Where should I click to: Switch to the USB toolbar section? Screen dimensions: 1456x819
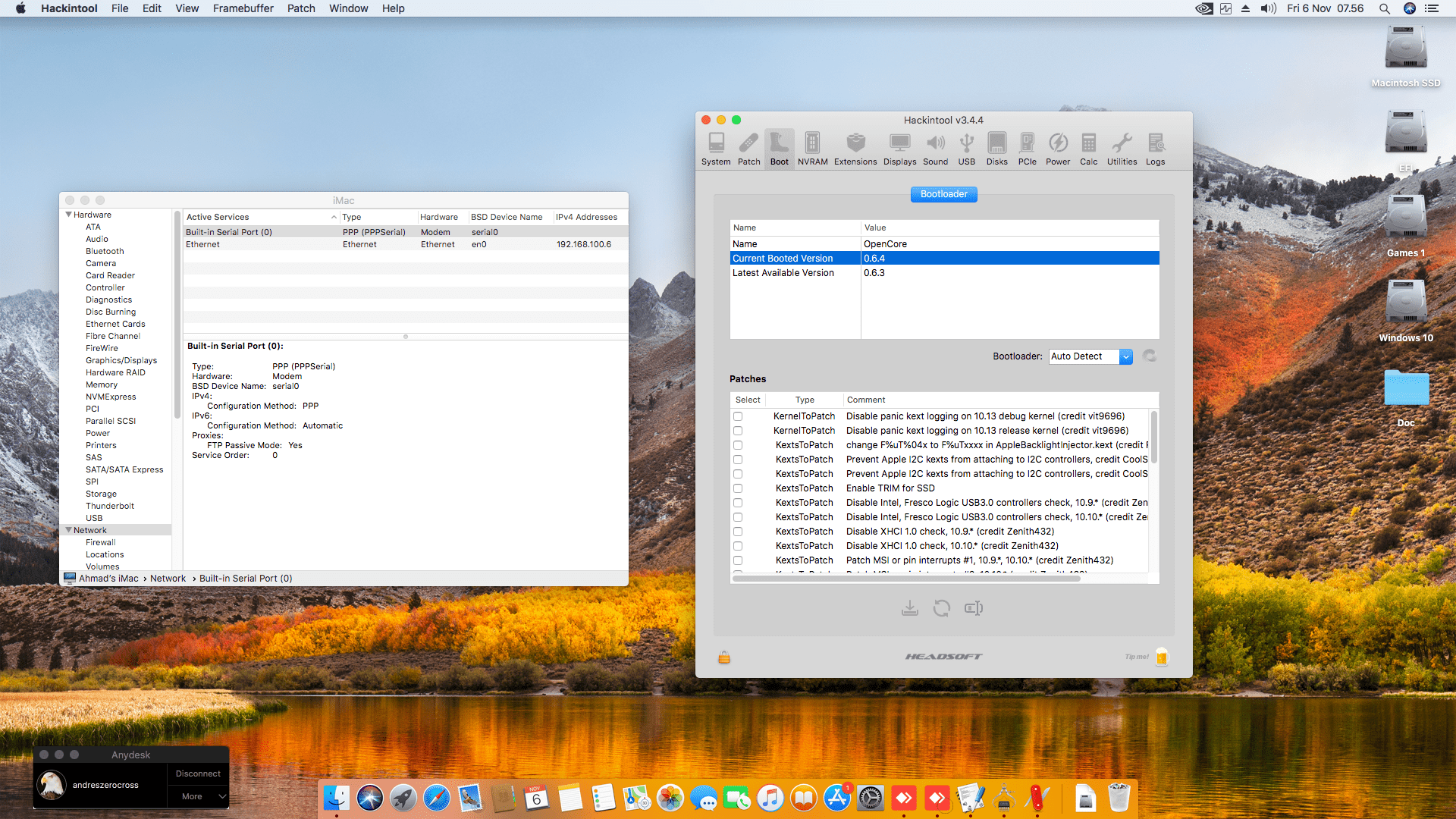[x=966, y=149]
